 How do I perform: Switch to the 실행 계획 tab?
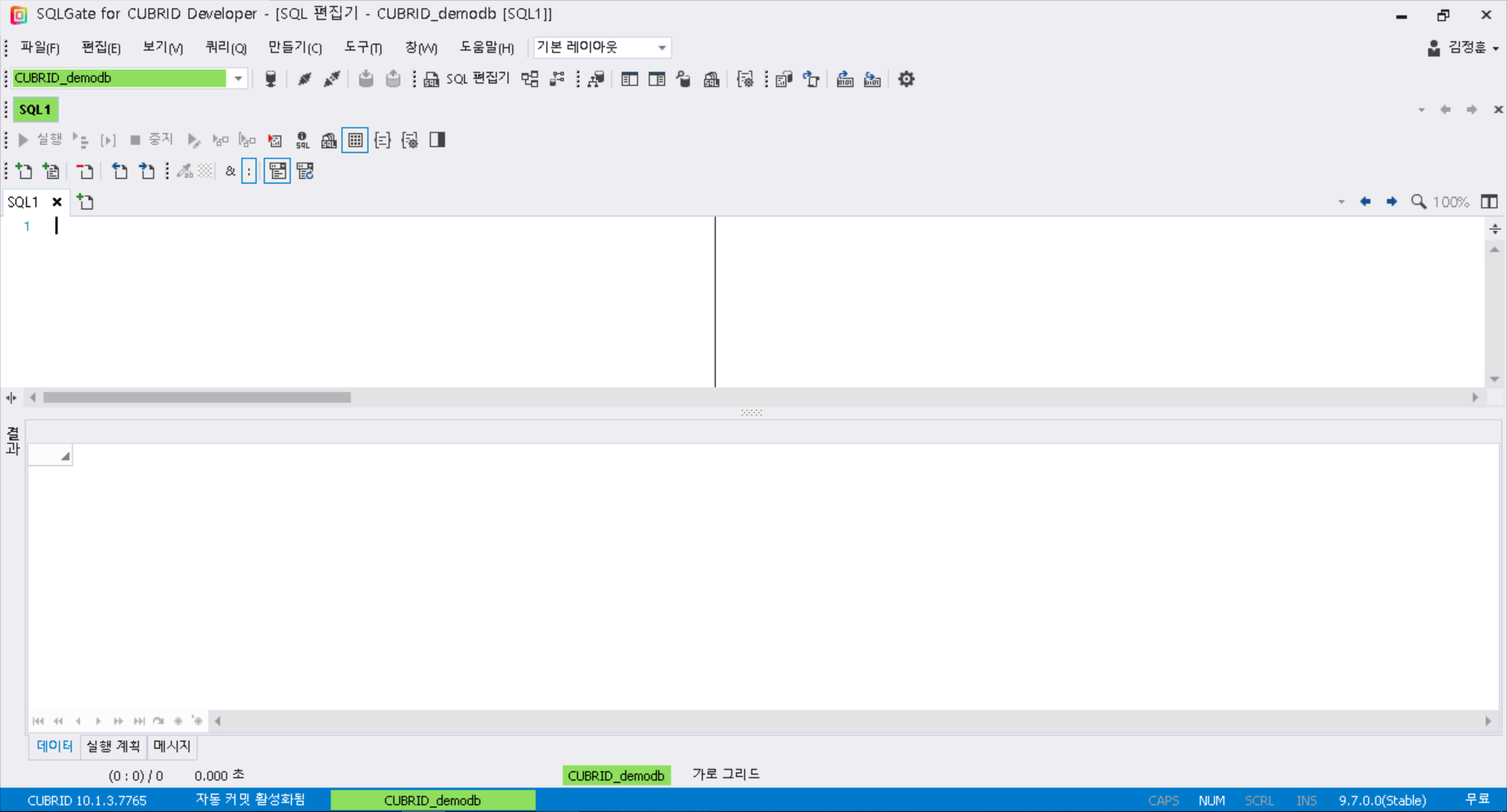pyautogui.click(x=113, y=746)
